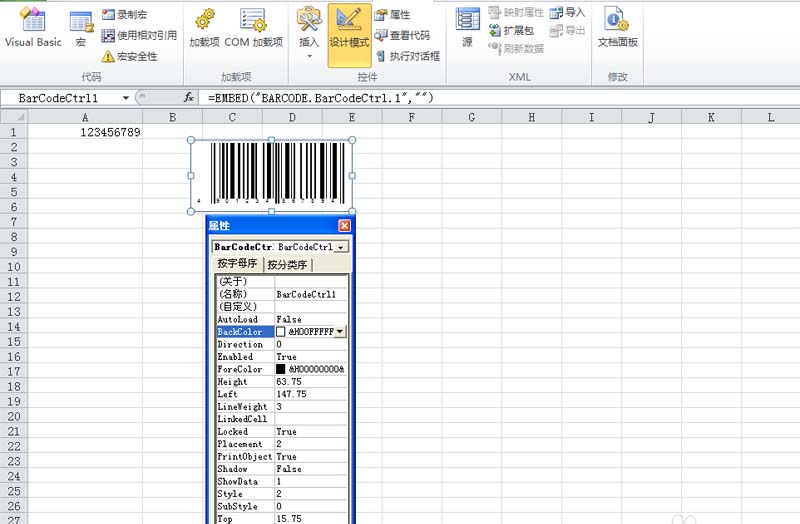
Task: Click 映射属性 map properties
Action: [x=516, y=12]
